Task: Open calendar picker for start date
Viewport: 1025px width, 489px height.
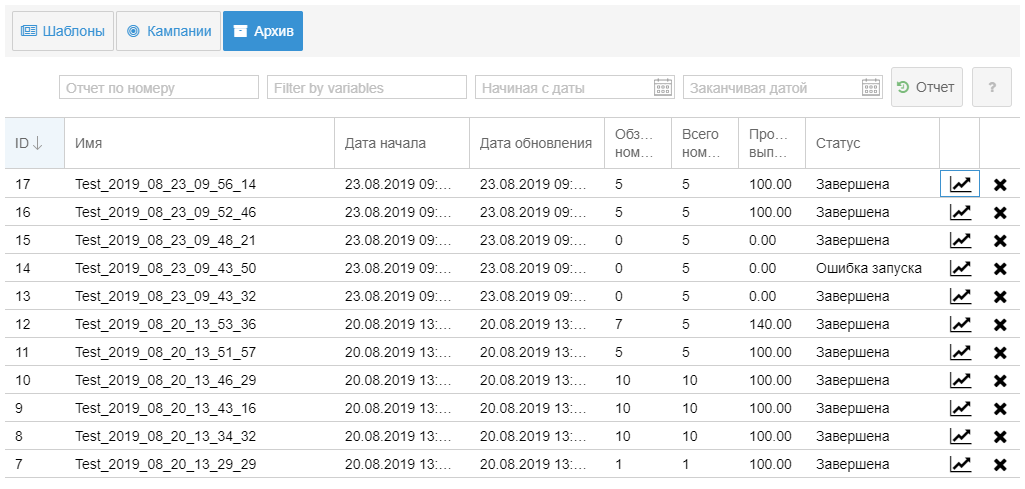Action: pos(663,87)
